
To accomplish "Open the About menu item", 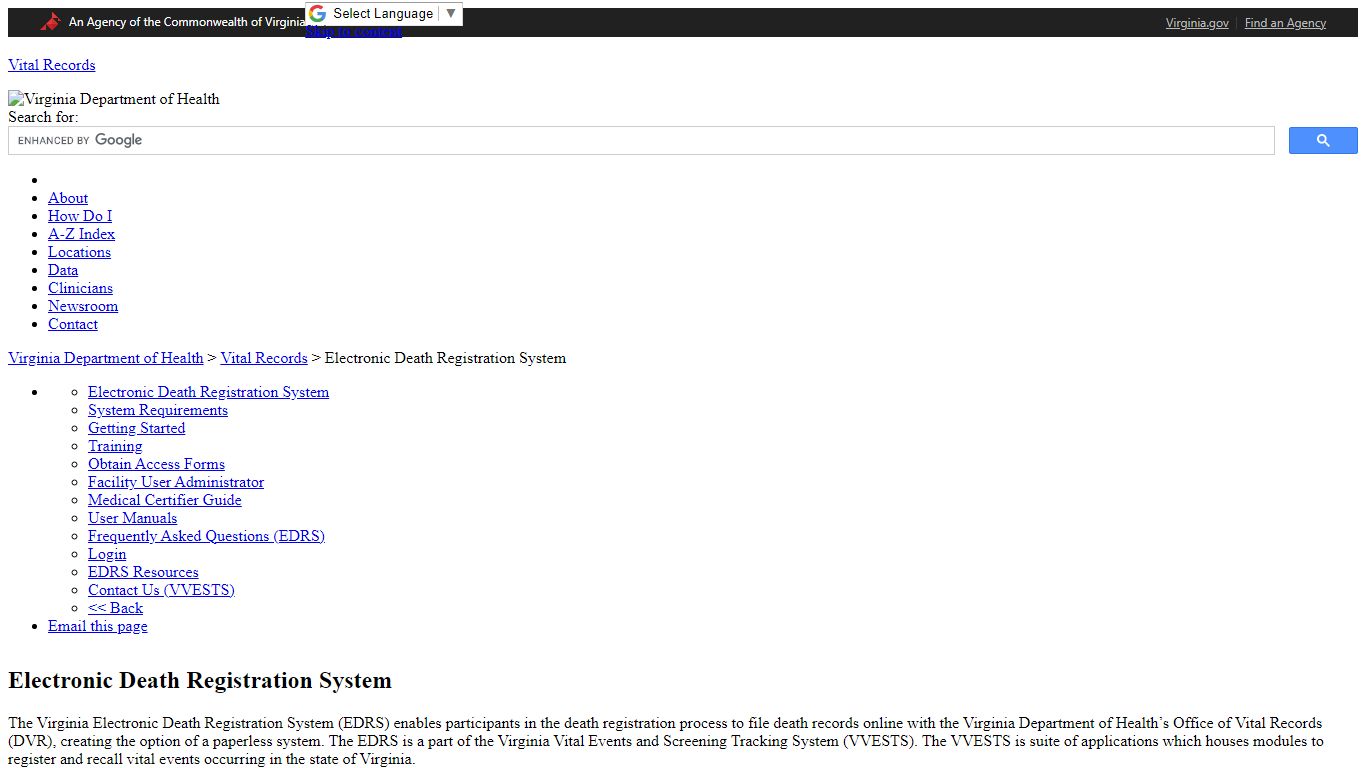I will 68,198.
